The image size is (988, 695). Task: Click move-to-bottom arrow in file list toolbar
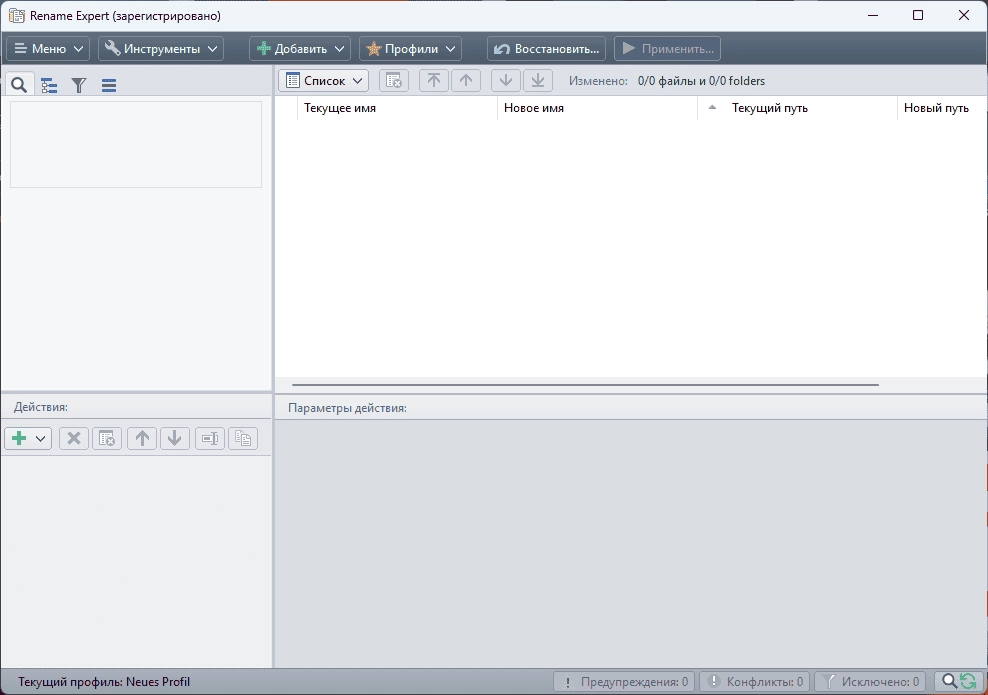coord(538,81)
